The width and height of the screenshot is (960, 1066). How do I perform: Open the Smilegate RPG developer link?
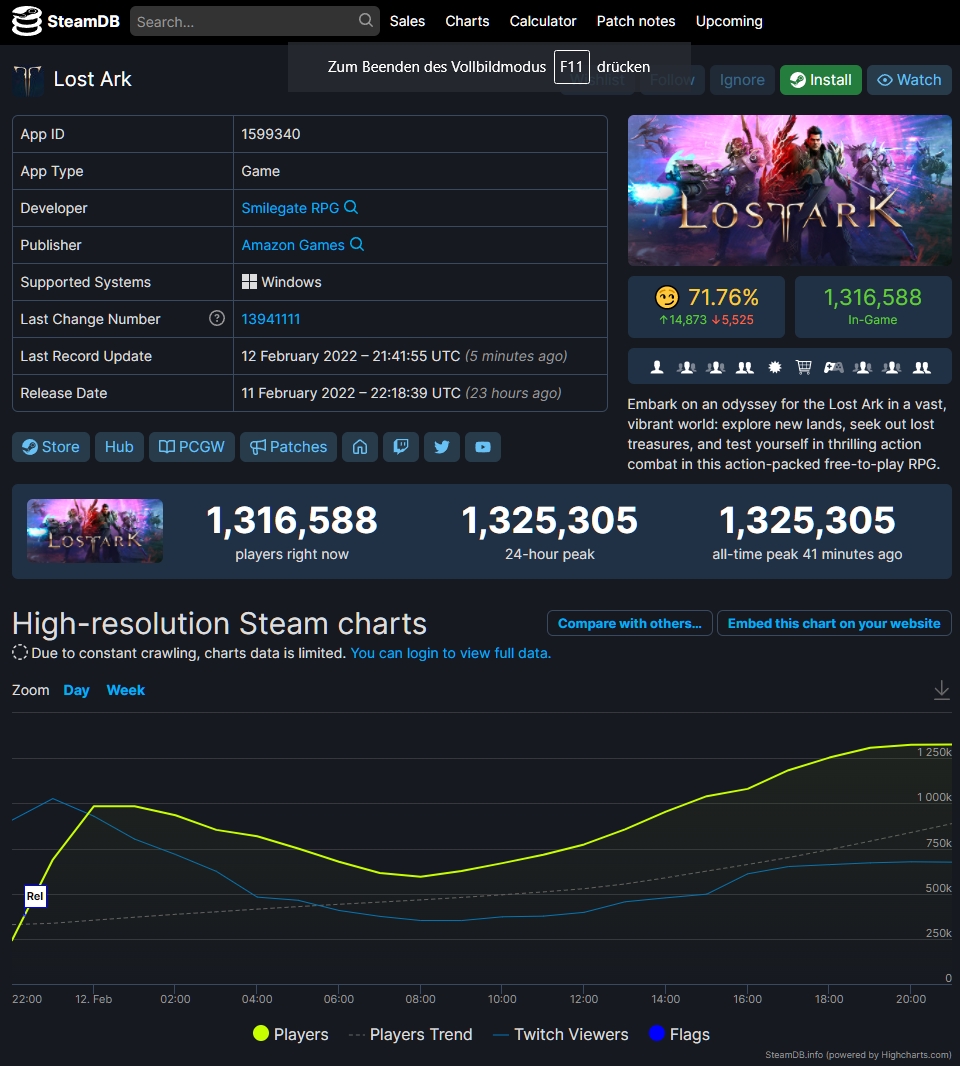[290, 208]
